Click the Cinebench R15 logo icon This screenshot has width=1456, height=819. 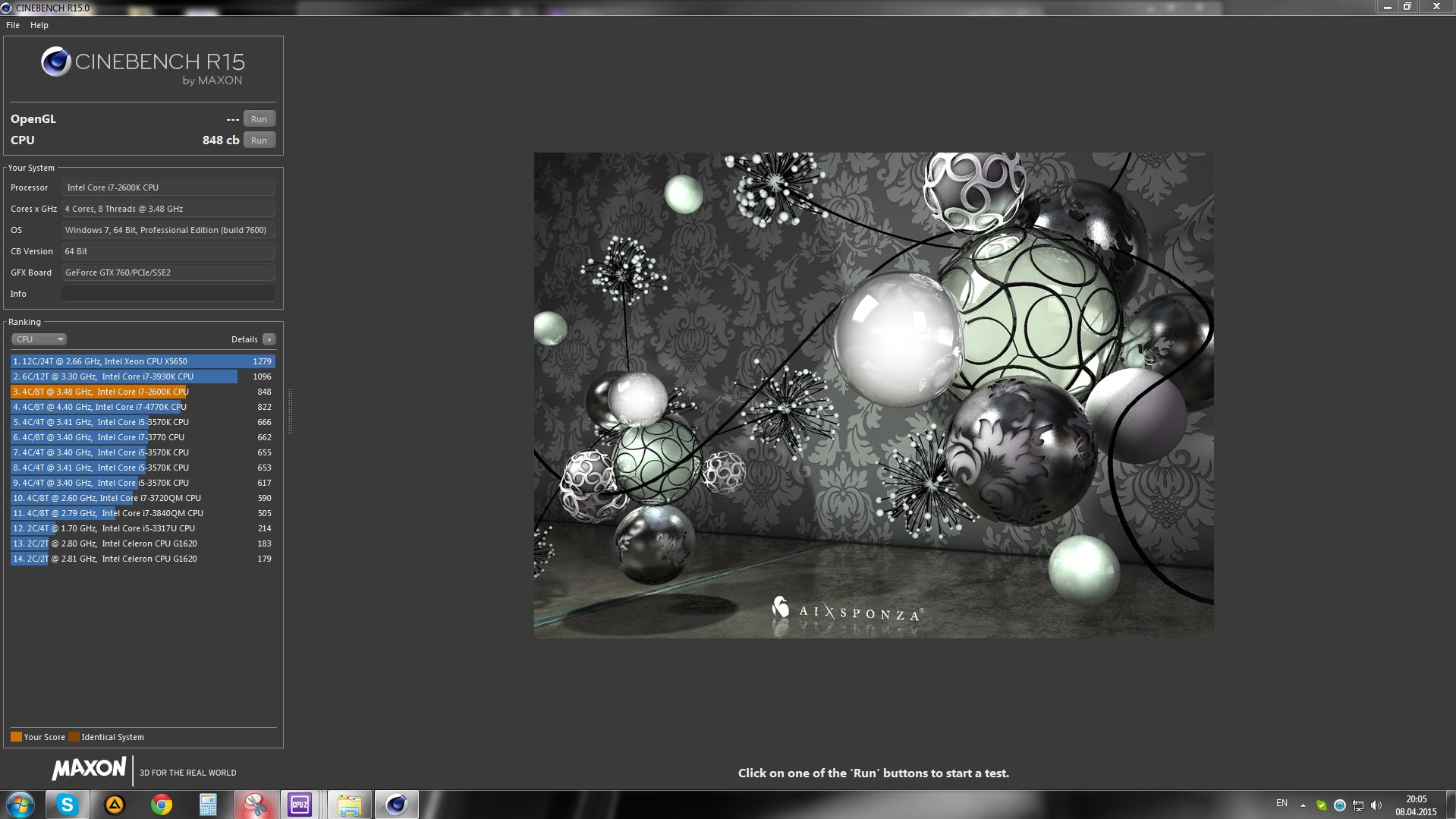tap(56, 62)
